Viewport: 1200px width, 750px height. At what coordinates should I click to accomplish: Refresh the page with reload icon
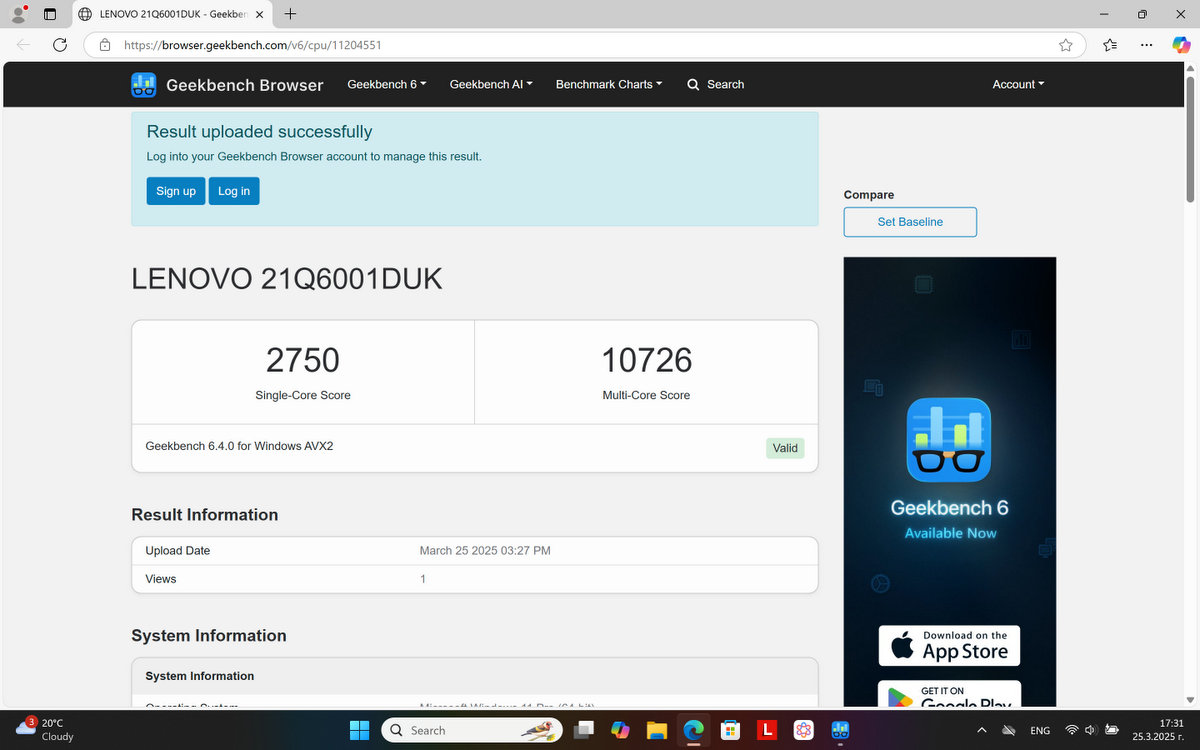tap(59, 45)
